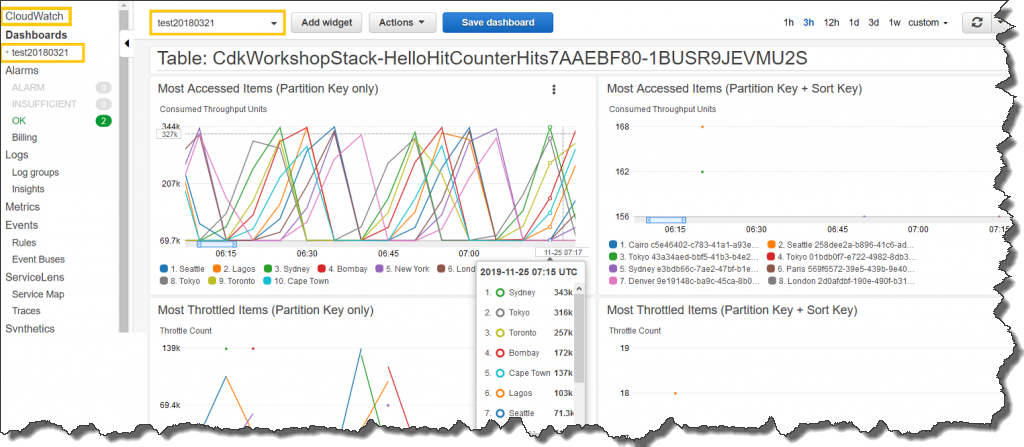
Task: Toggle the New York series legend swatch
Action: point(377,269)
